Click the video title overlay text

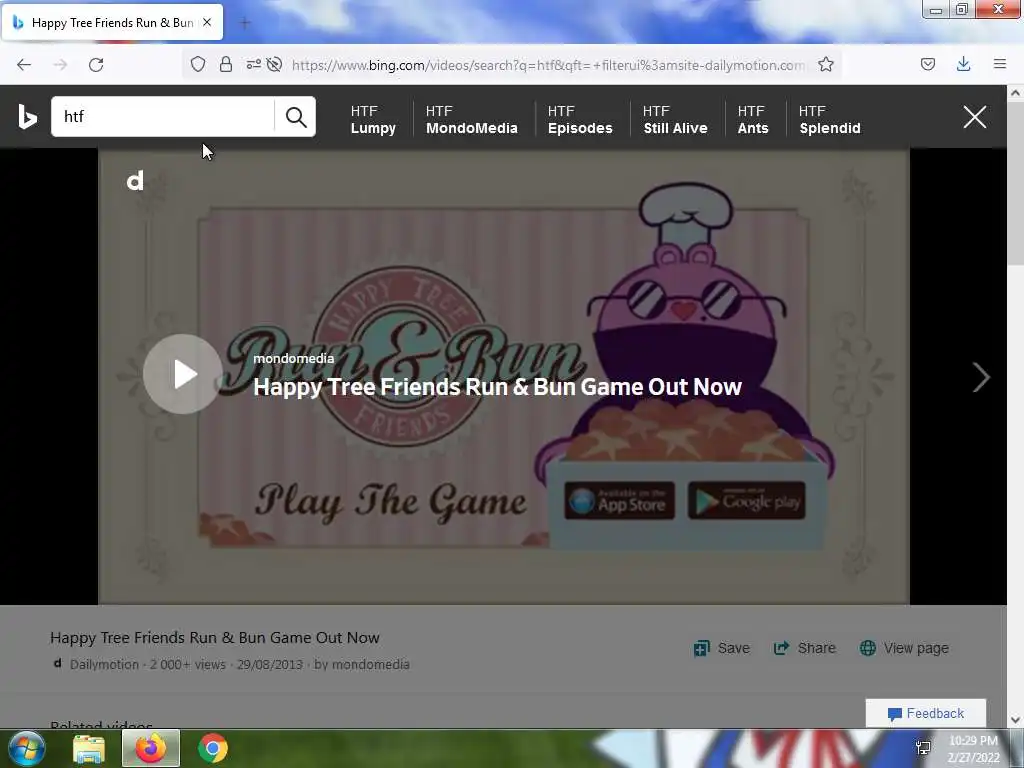[497, 387]
